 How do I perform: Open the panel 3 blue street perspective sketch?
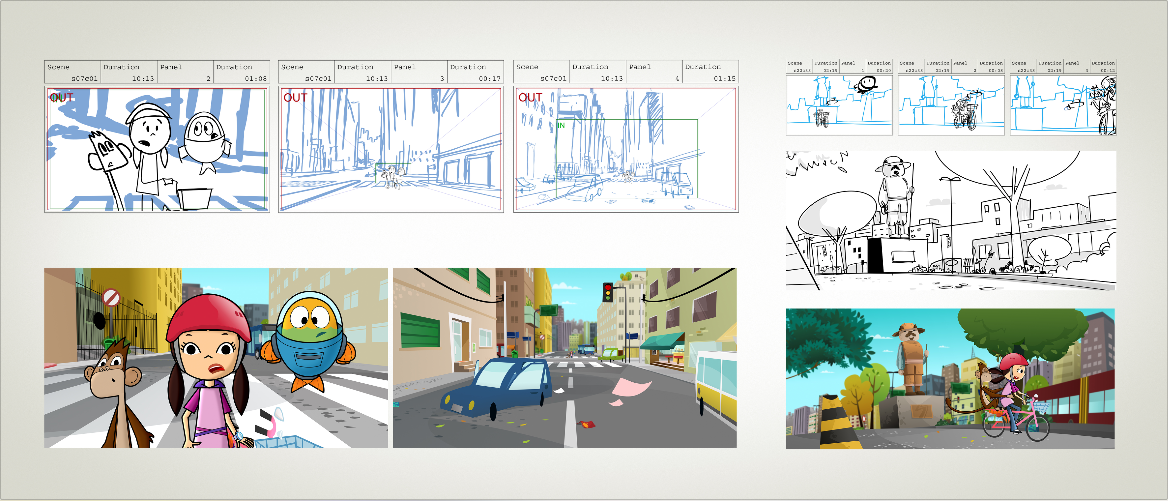390,150
